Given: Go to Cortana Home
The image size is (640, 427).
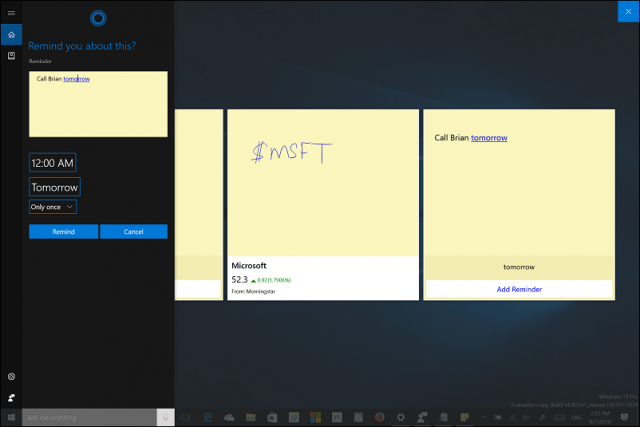Looking at the screenshot, I should pyautogui.click(x=11, y=35).
